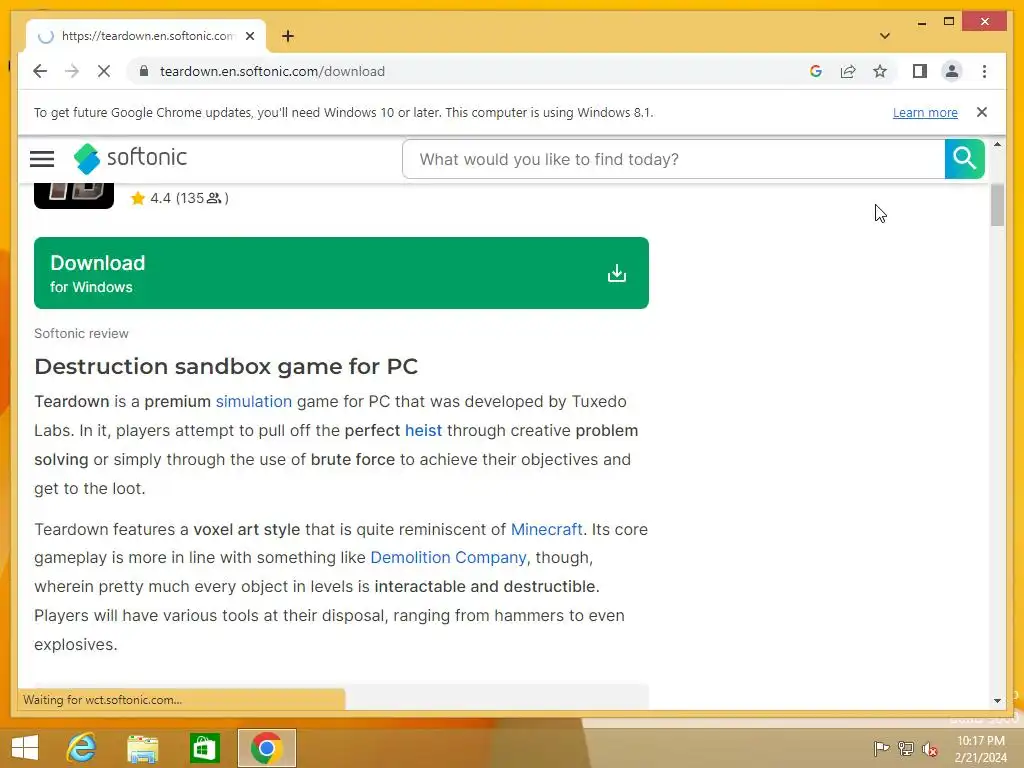
Task: Click the Destruction sandbox game heading
Action: (x=226, y=366)
